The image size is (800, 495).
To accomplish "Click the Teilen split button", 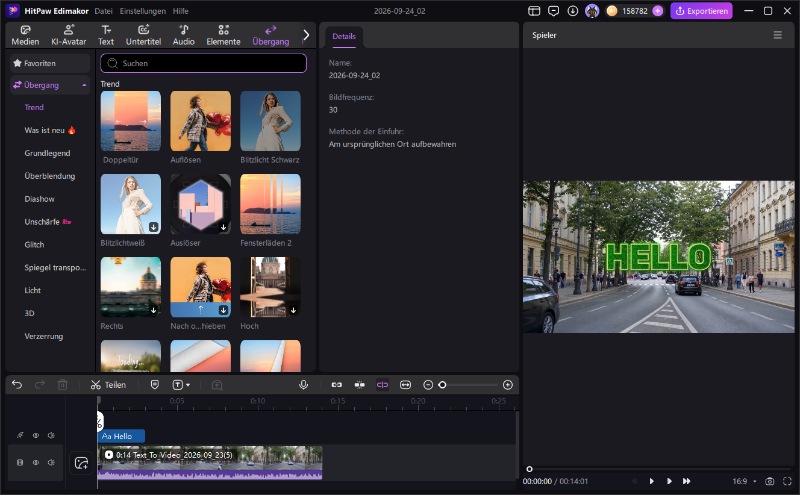I will (x=108, y=385).
